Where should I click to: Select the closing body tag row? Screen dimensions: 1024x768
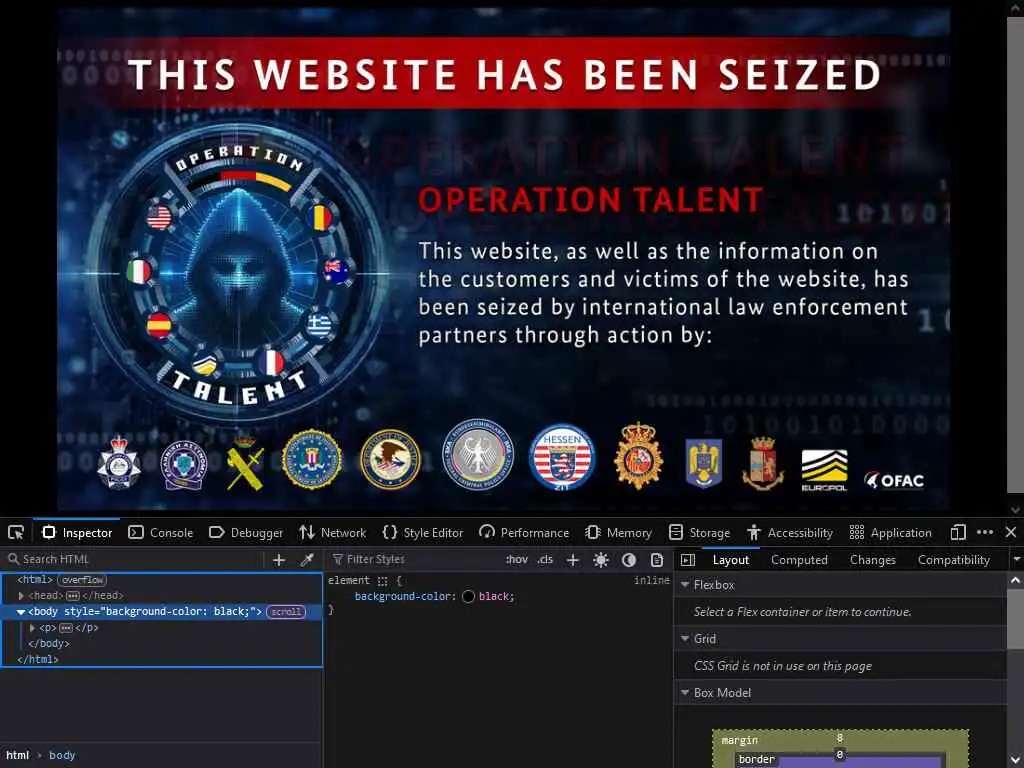pos(161,643)
